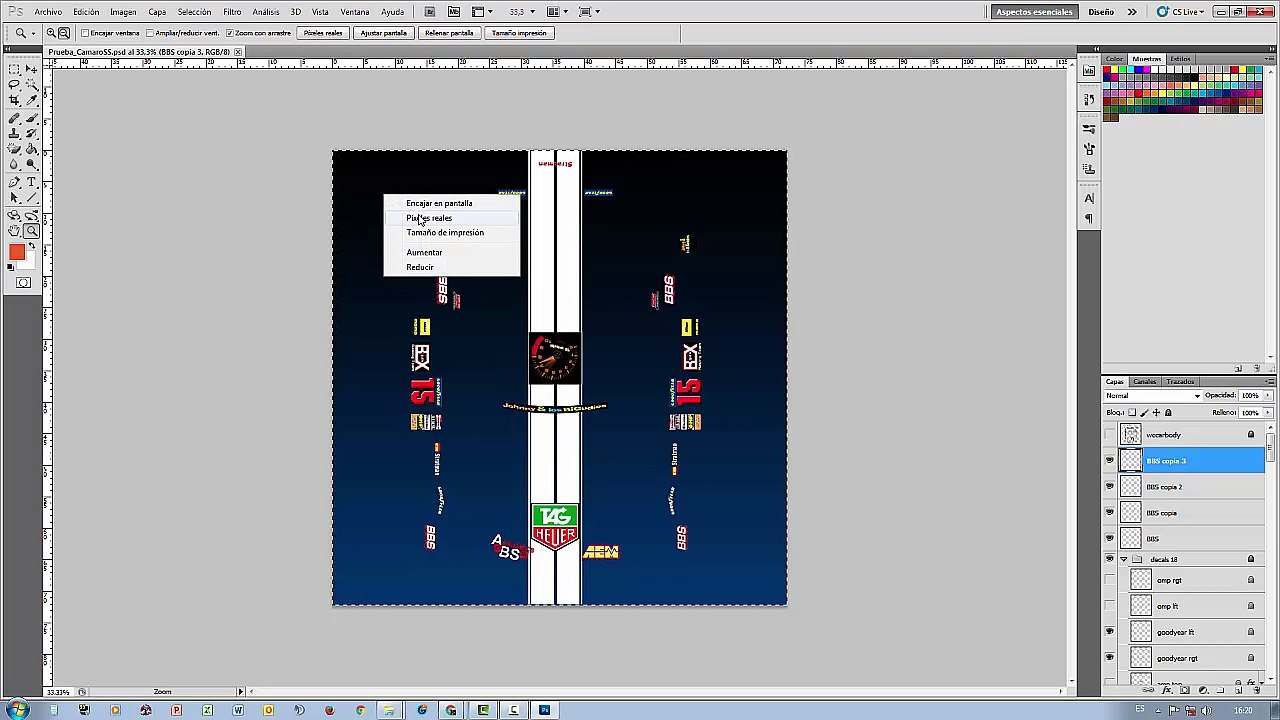Enable the 'Encajar ventana' checkbox
This screenshot has height=720, width=1280.
coord(86,33)
